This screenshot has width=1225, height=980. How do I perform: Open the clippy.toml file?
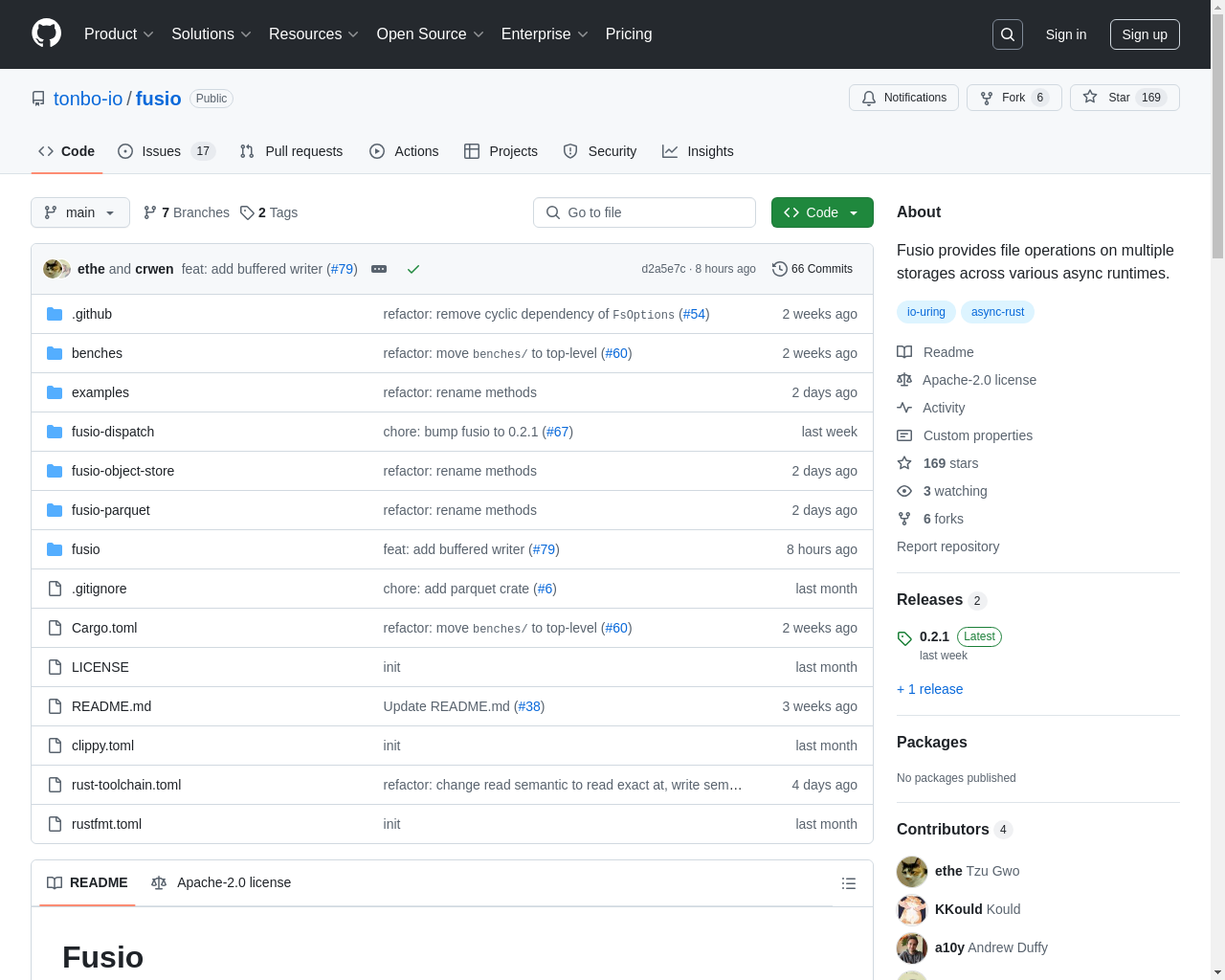point(102,746)
